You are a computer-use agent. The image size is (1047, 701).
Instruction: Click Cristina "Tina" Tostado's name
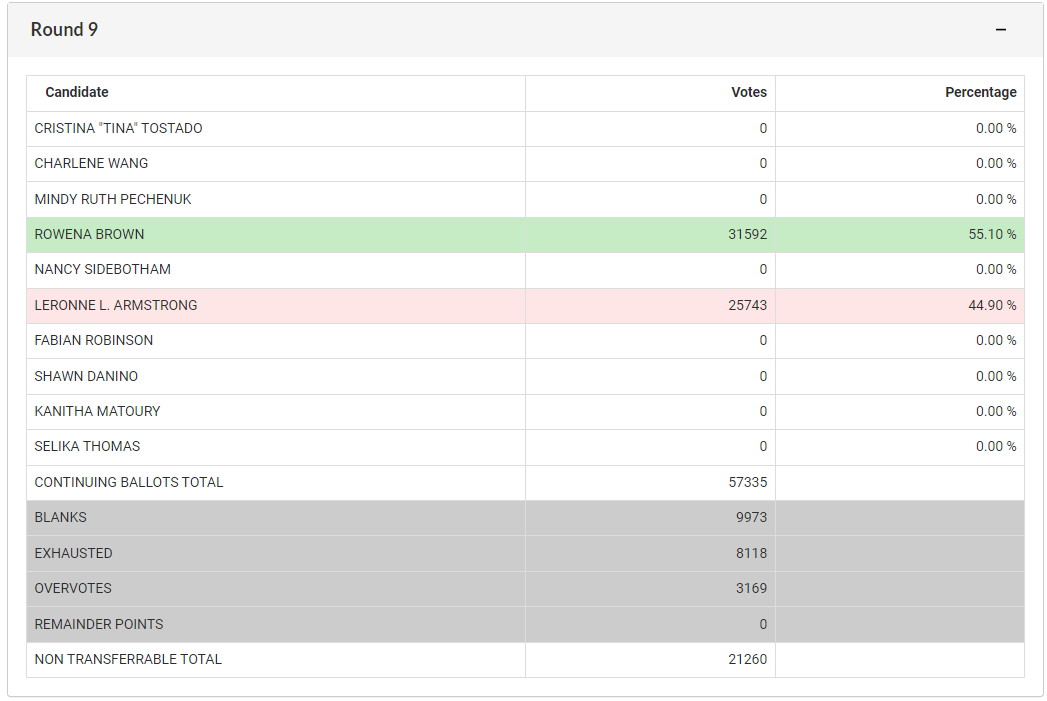(118, 128)
